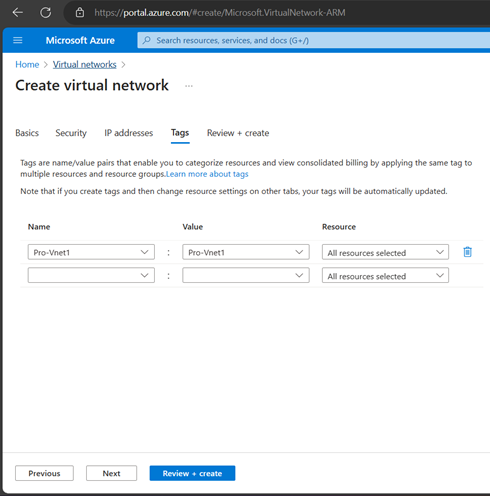Open first All resources selected dropdown
Screen dimensions: 490x496
click(x=385, y=252)
